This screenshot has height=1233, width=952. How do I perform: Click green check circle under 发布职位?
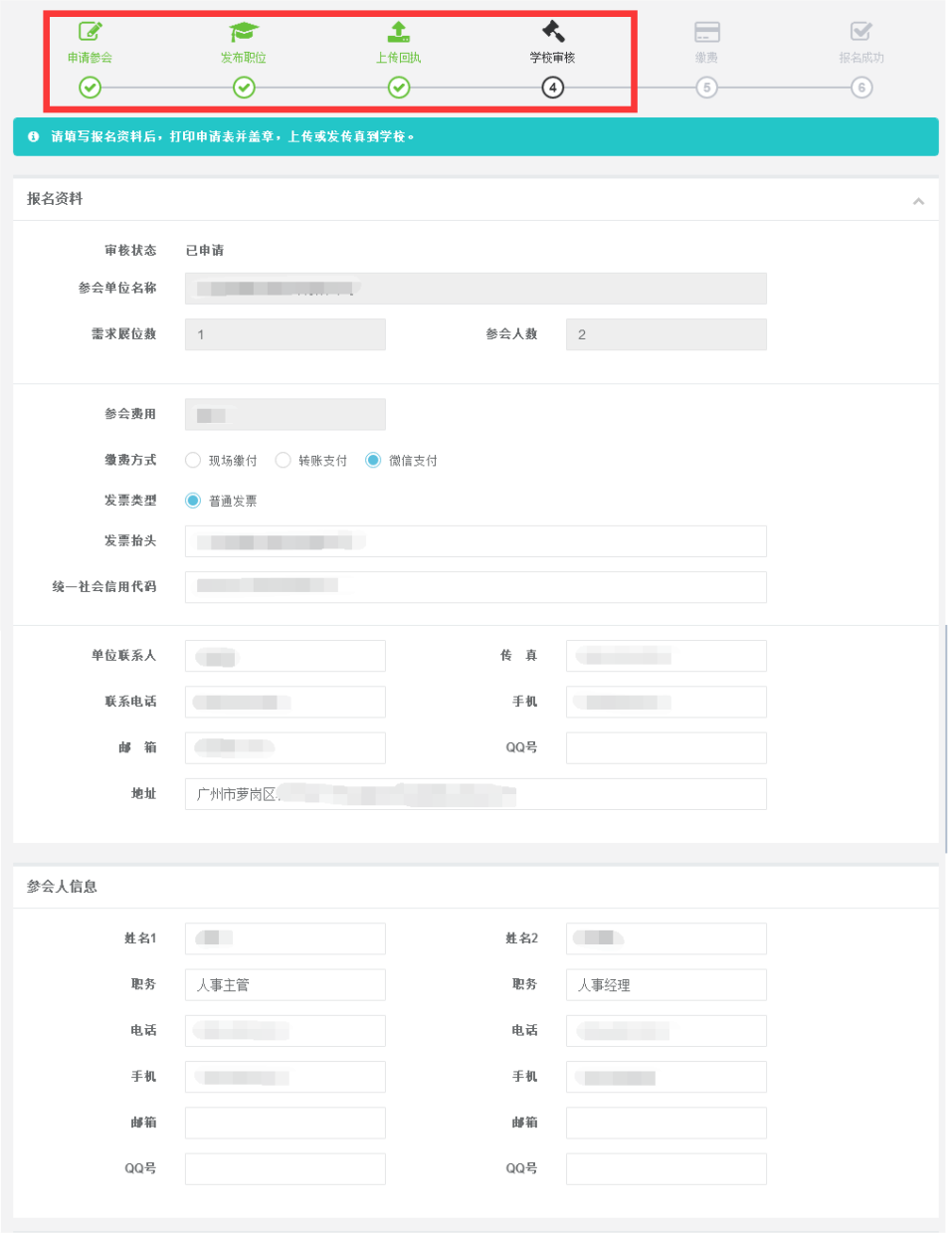point(244,88)
